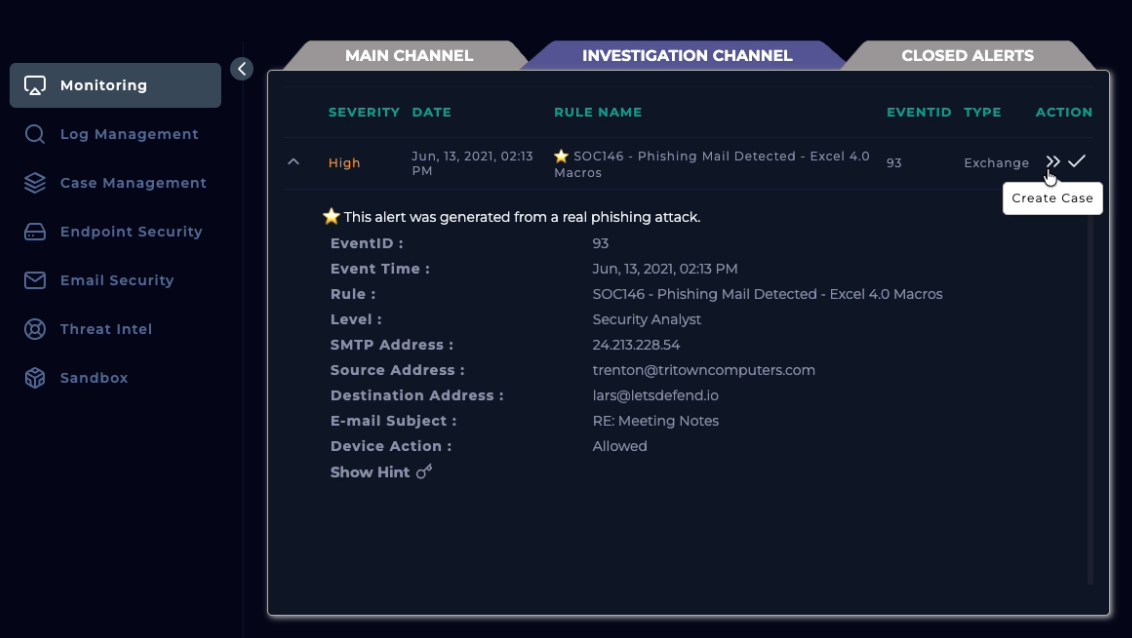Select the Investigation Channel tab

coord(687,56)
